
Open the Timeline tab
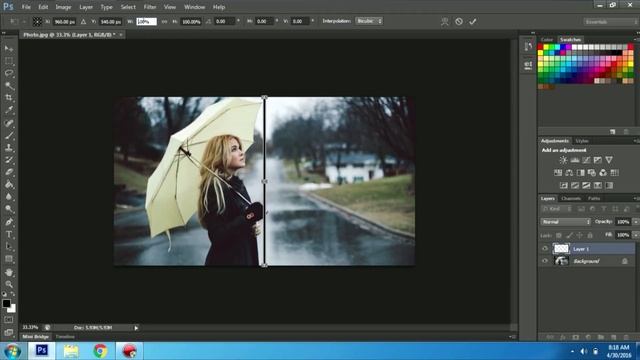pos(65,337)
